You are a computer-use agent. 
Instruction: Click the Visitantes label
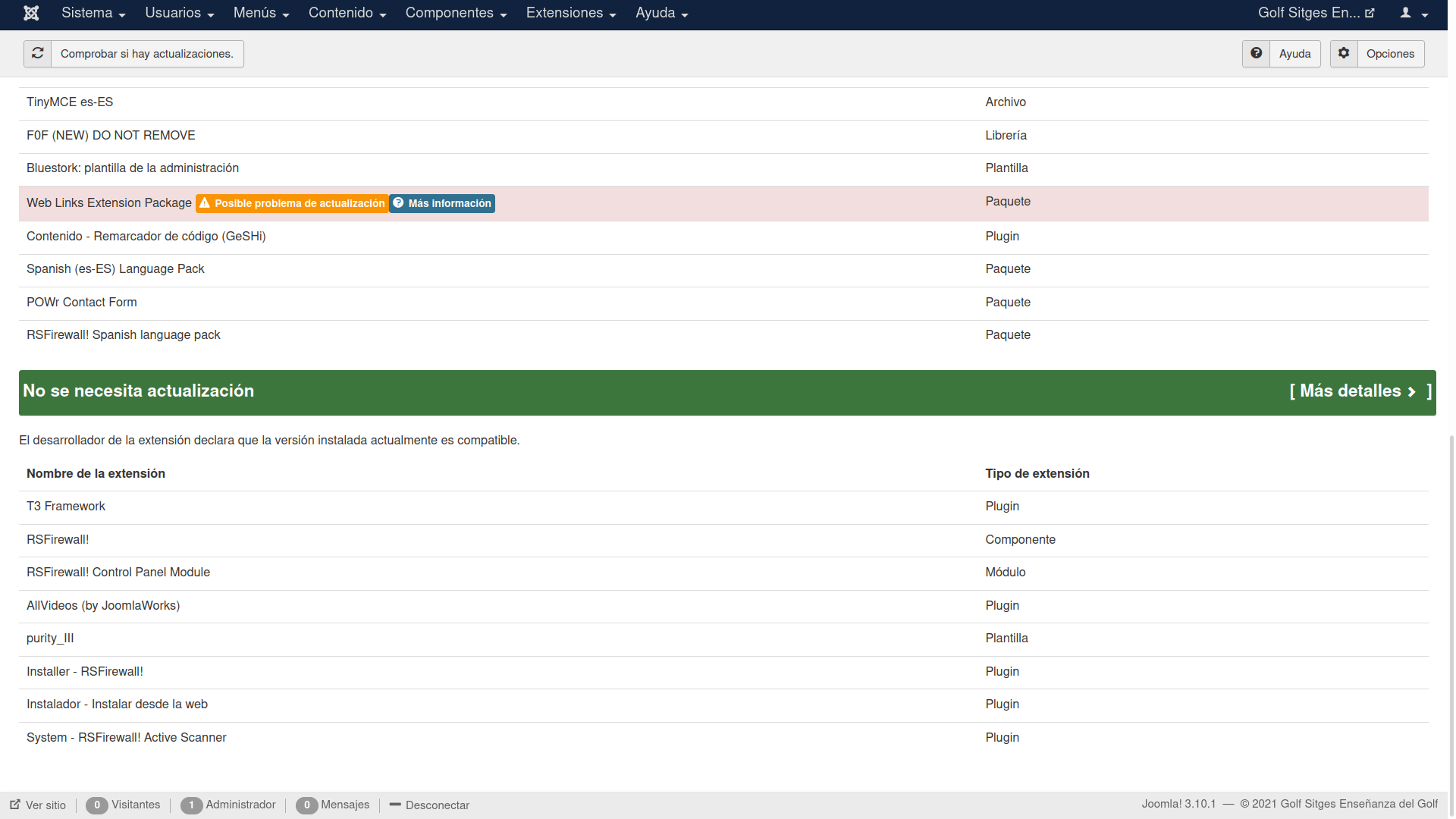[136, 805]
